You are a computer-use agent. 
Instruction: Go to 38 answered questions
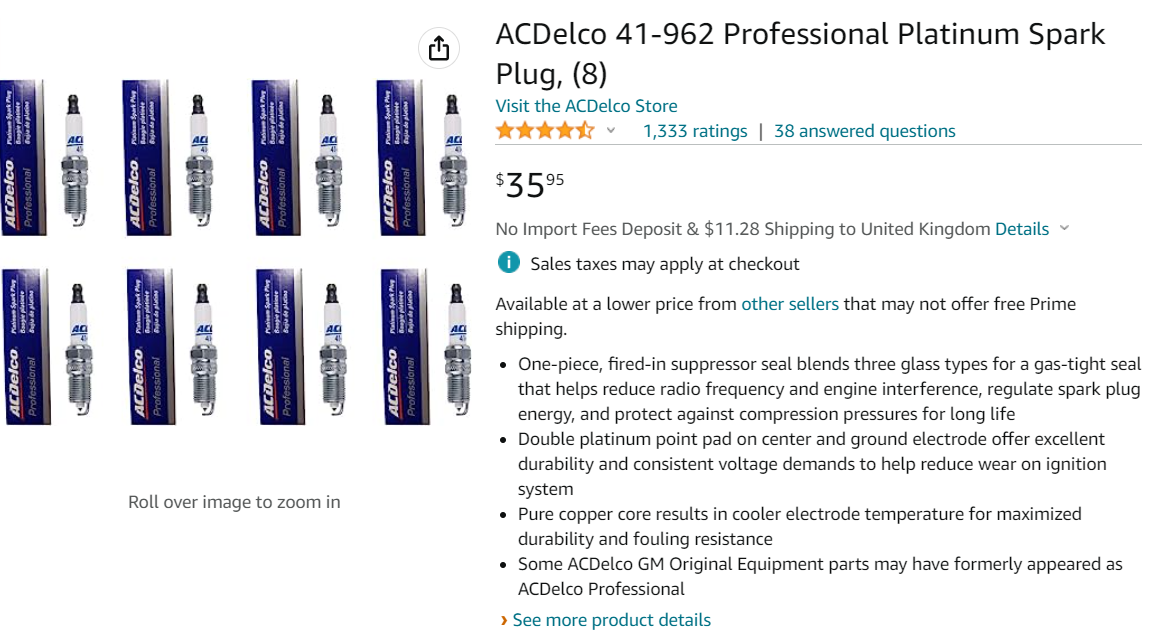point(864,131)
